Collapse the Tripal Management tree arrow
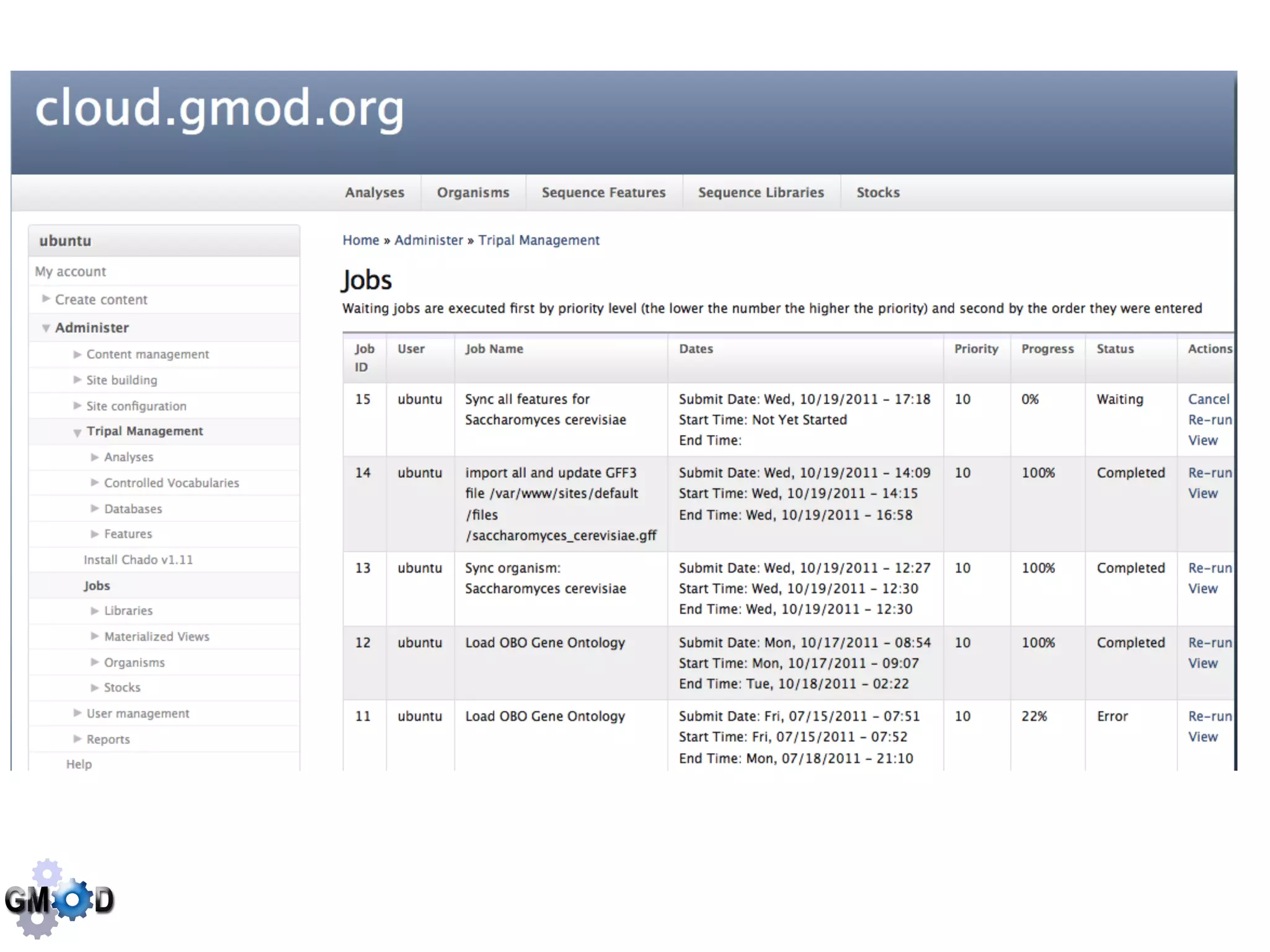1270x952 pixels. coord(77,432)
